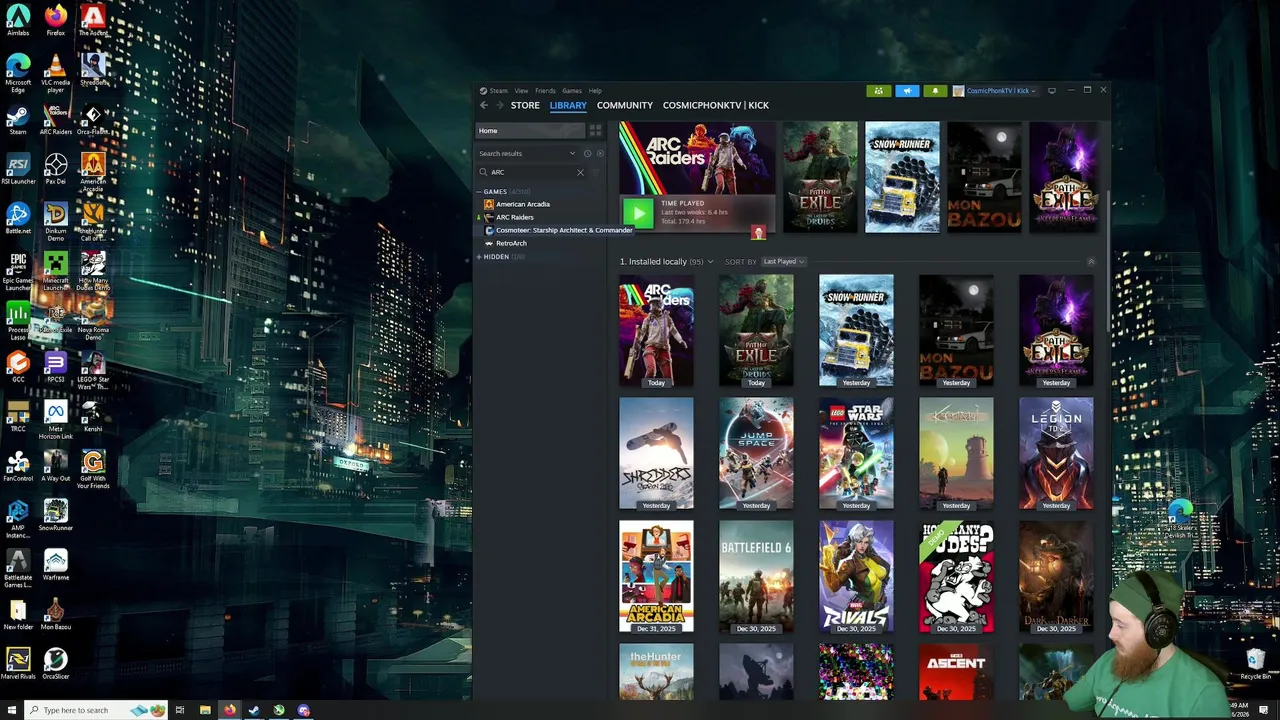1280x720 pixels.
Task: Click the ARC search input field
Action: point(530,172)
